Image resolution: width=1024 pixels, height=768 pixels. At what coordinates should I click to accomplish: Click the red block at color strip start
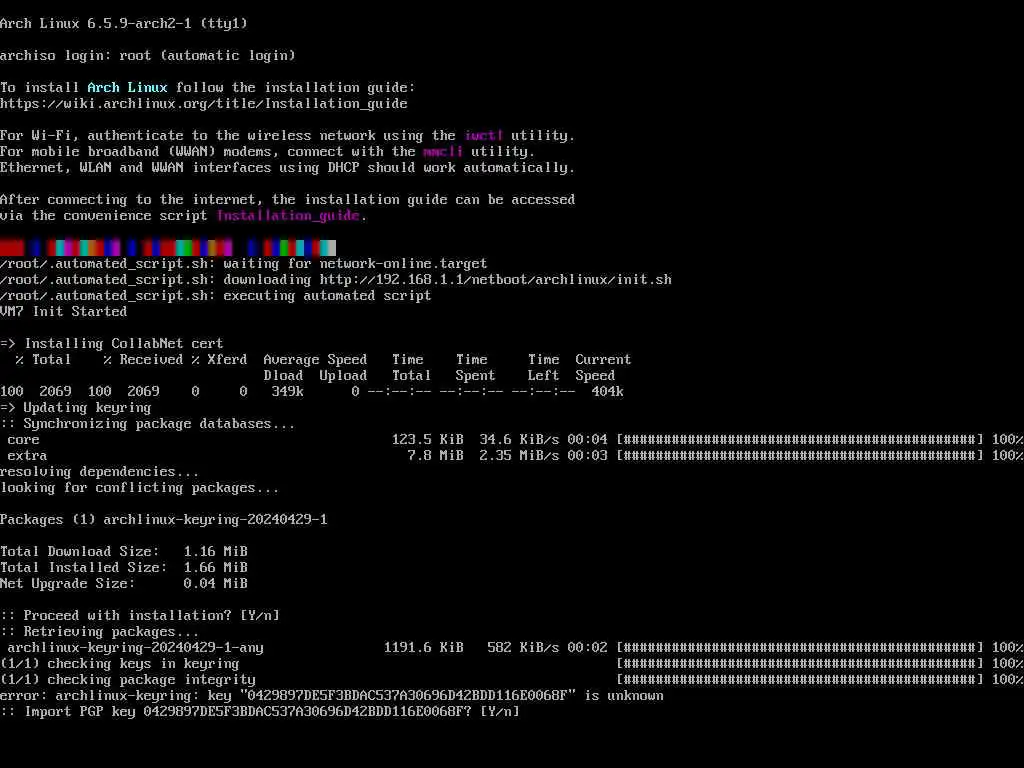pyautogui.click(x=12, y=248)
